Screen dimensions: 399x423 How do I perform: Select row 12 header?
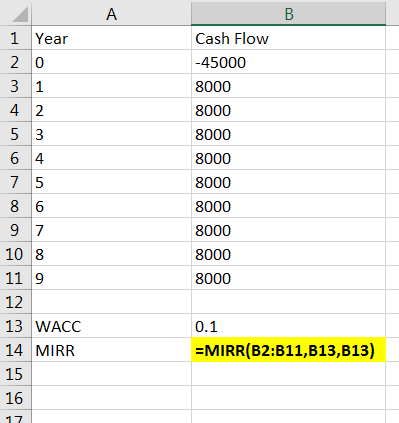click(15, 302)
